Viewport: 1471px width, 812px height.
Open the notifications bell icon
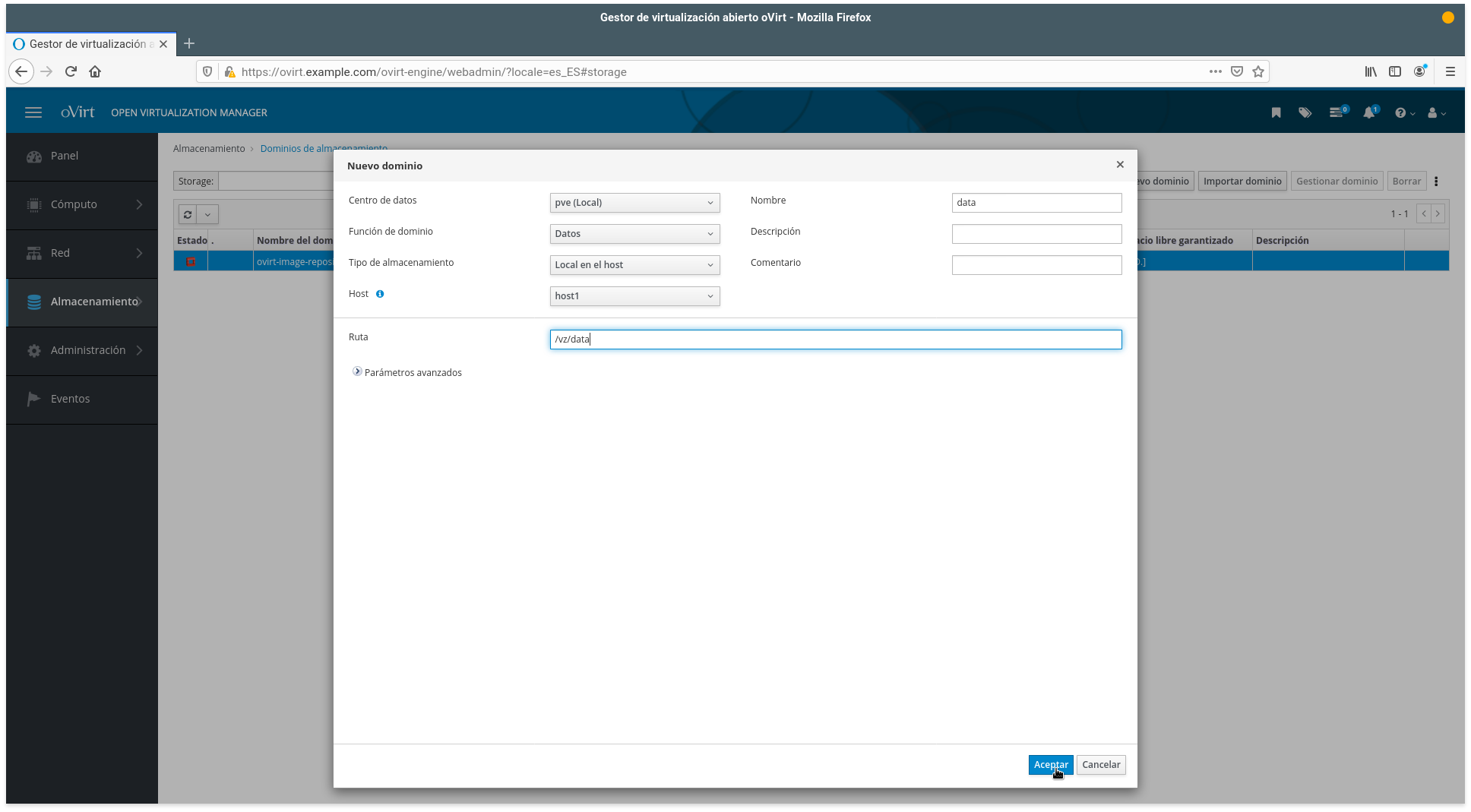click(x=1368, y=112)
